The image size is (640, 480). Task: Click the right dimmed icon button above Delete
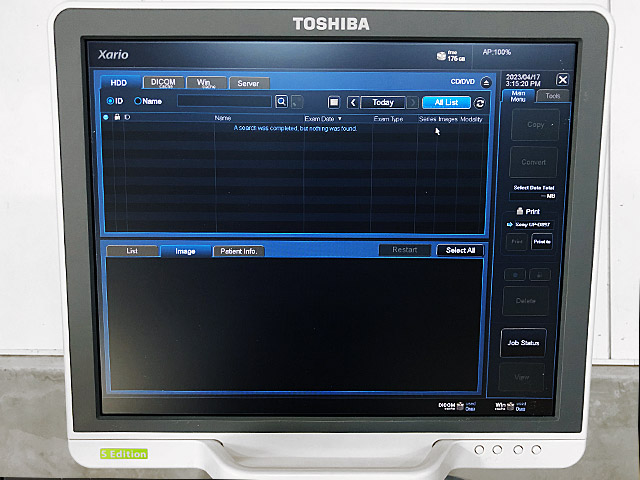tap(540, 275)
